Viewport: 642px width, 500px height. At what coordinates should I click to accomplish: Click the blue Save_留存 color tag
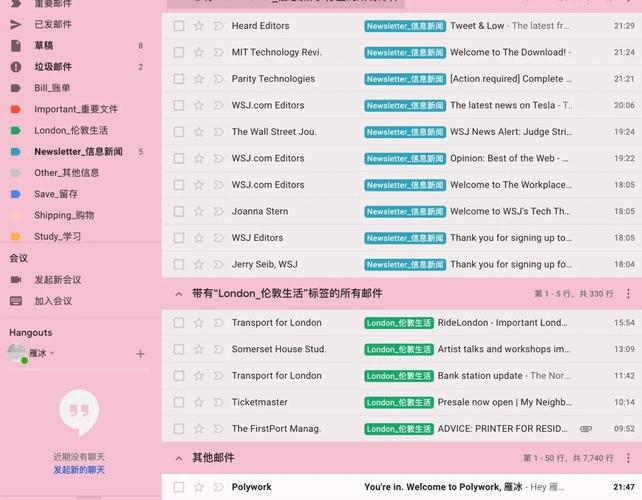[16, 194]
